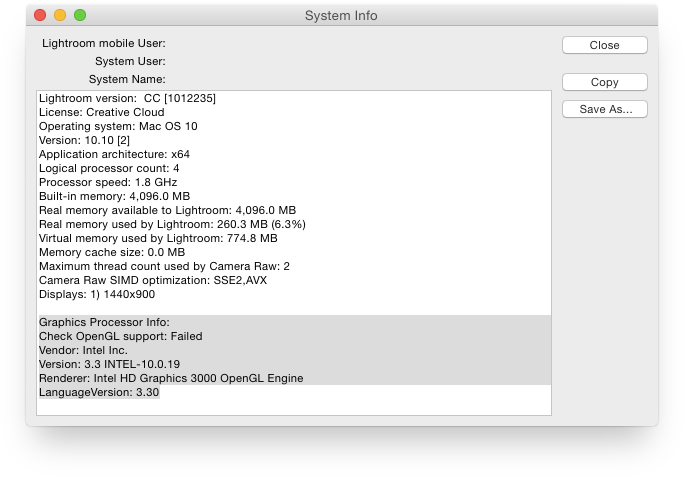Close window with red button

click(x=40, y=16)
